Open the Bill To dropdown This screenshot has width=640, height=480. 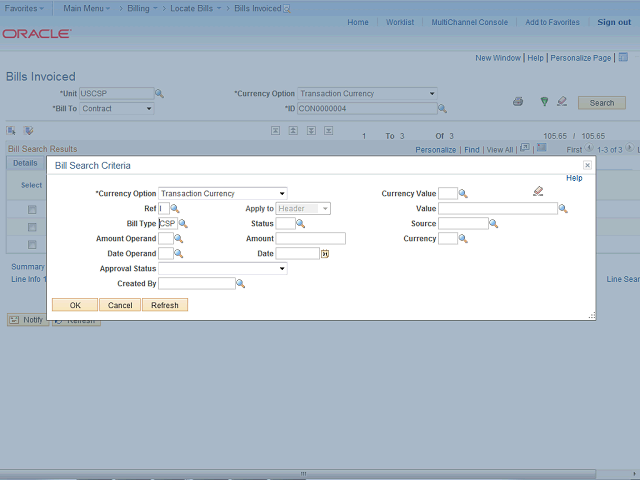[x=116, y=109]
